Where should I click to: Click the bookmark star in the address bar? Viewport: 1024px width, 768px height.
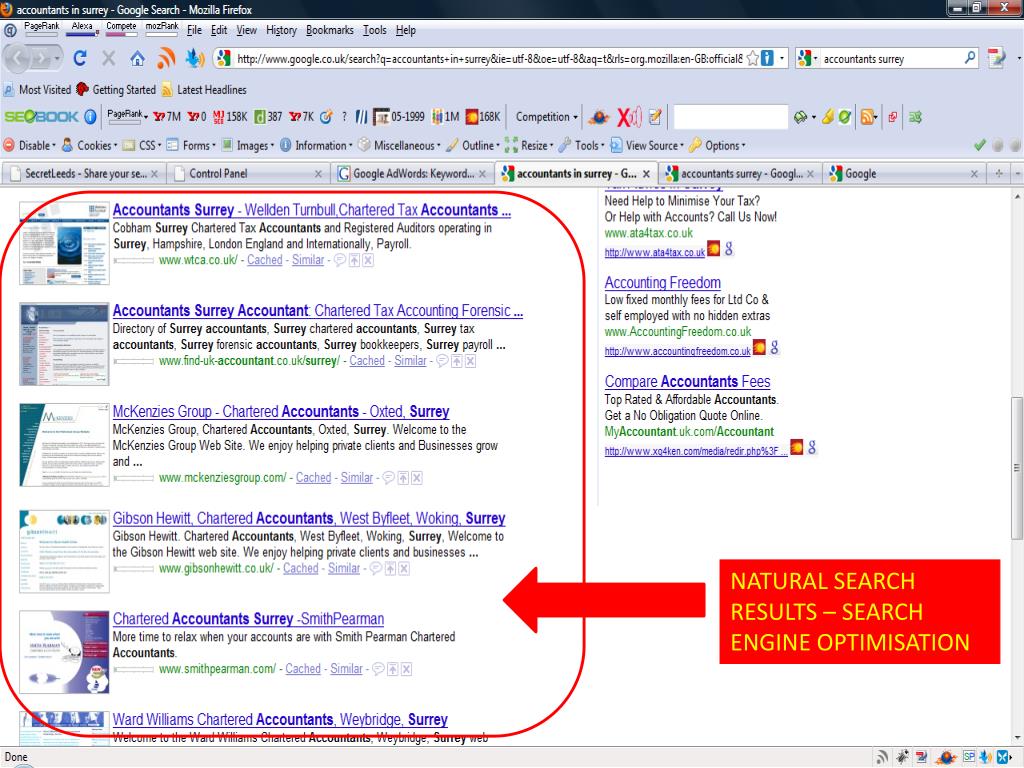(752, 59)
